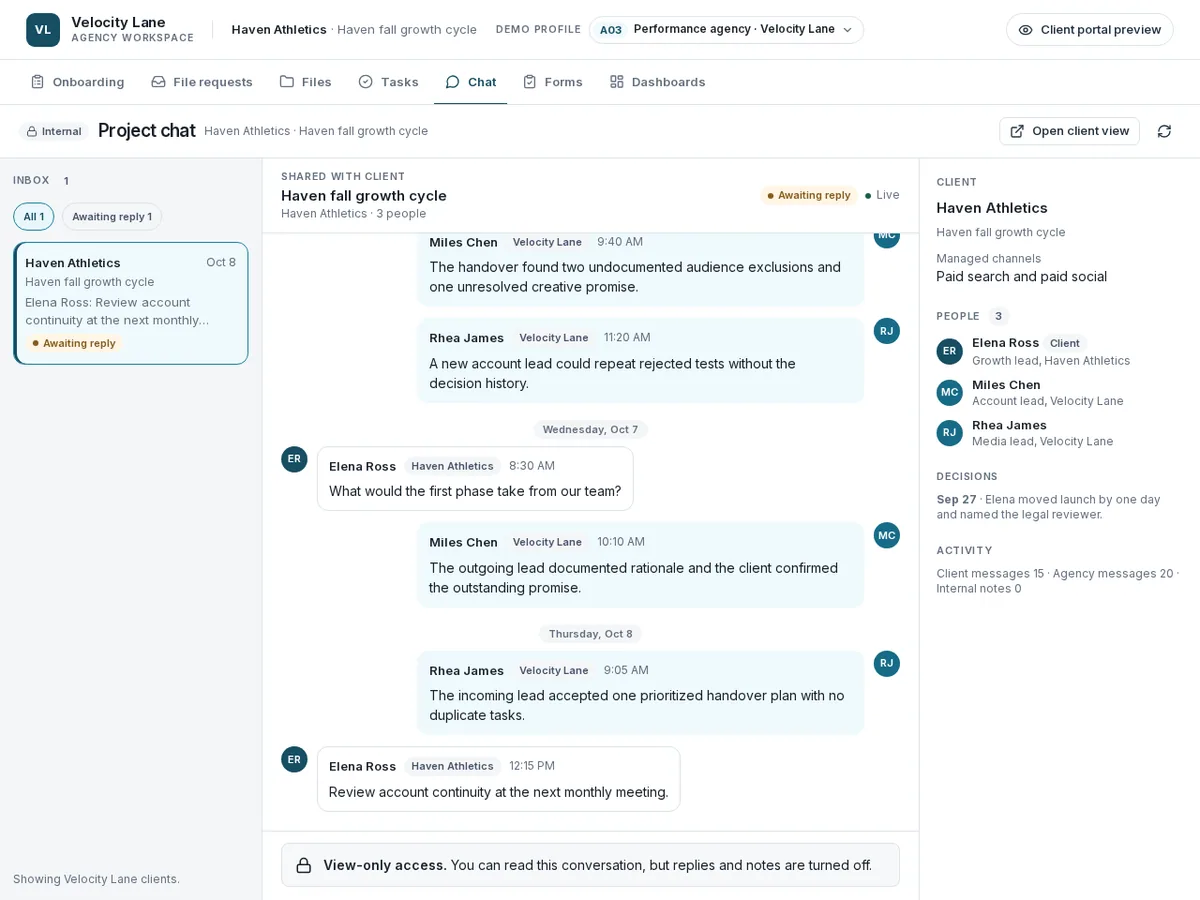Screen dimensions: 1200x900
Task: Click the VL Velocity Lane logo badge
Action: [x=43, y=30]
